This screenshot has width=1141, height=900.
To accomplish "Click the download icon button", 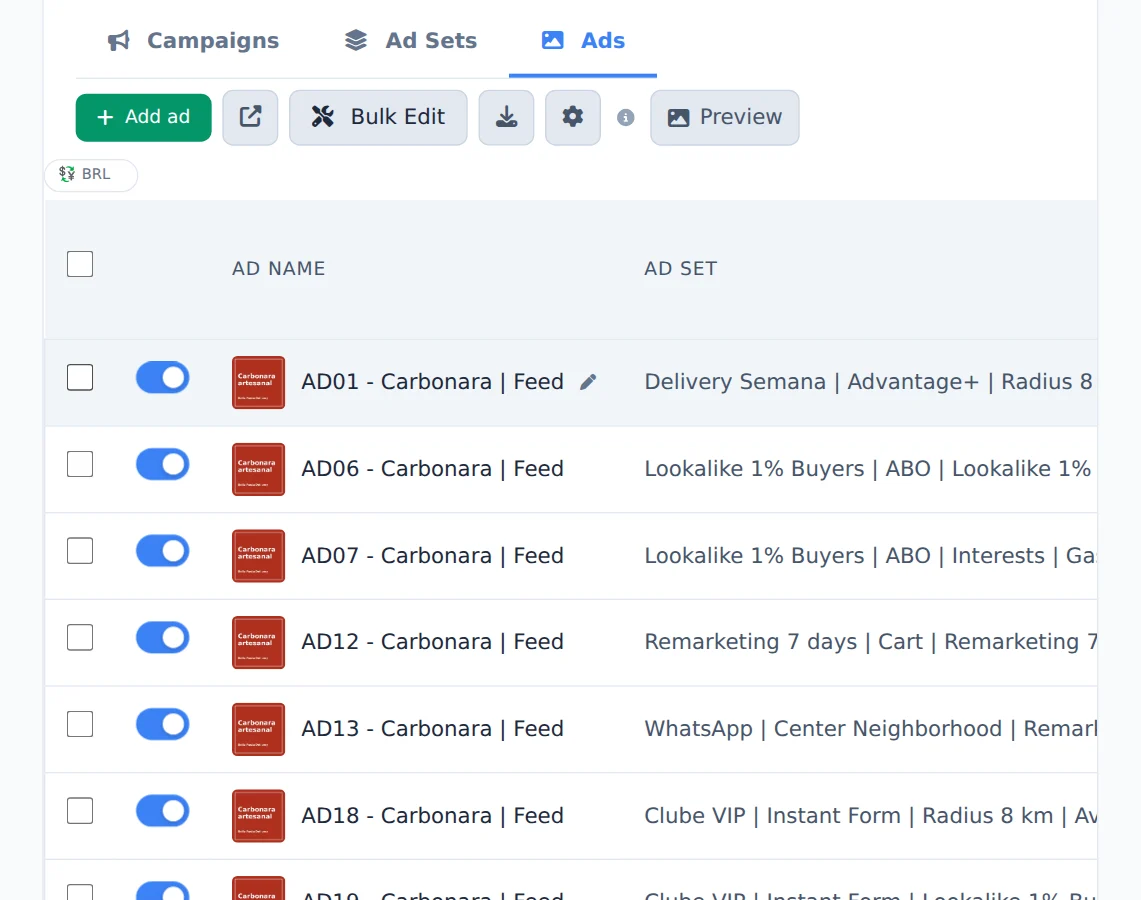I will tap(506, 117).
